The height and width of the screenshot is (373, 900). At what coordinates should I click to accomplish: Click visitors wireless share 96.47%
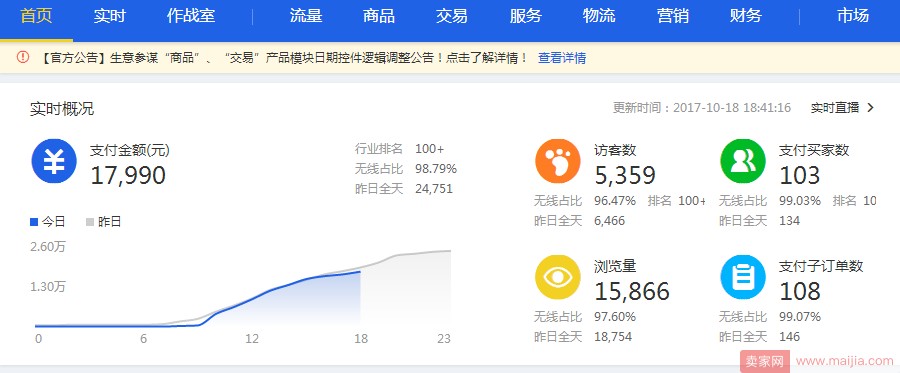click(x=615, y=201)
